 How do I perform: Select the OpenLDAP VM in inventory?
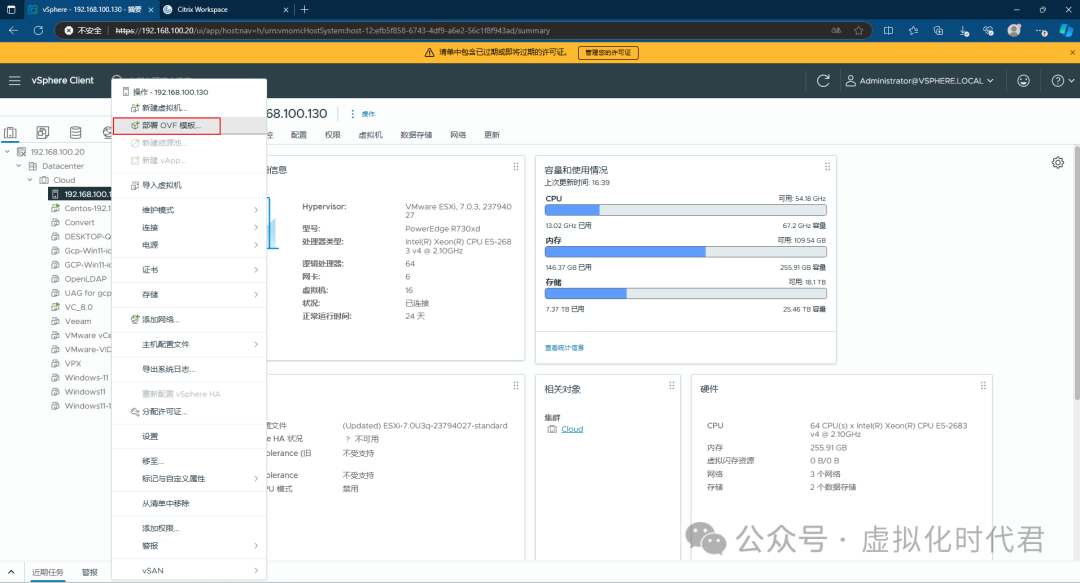[85, 279]
